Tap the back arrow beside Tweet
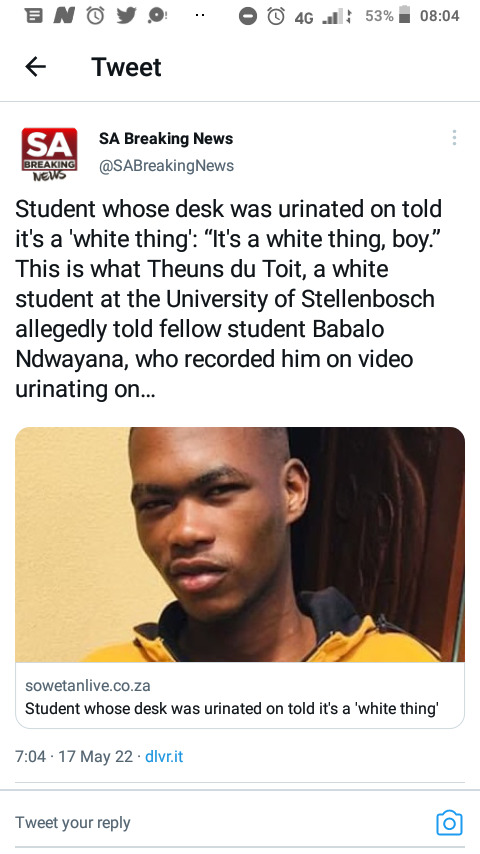 (35, 67)
